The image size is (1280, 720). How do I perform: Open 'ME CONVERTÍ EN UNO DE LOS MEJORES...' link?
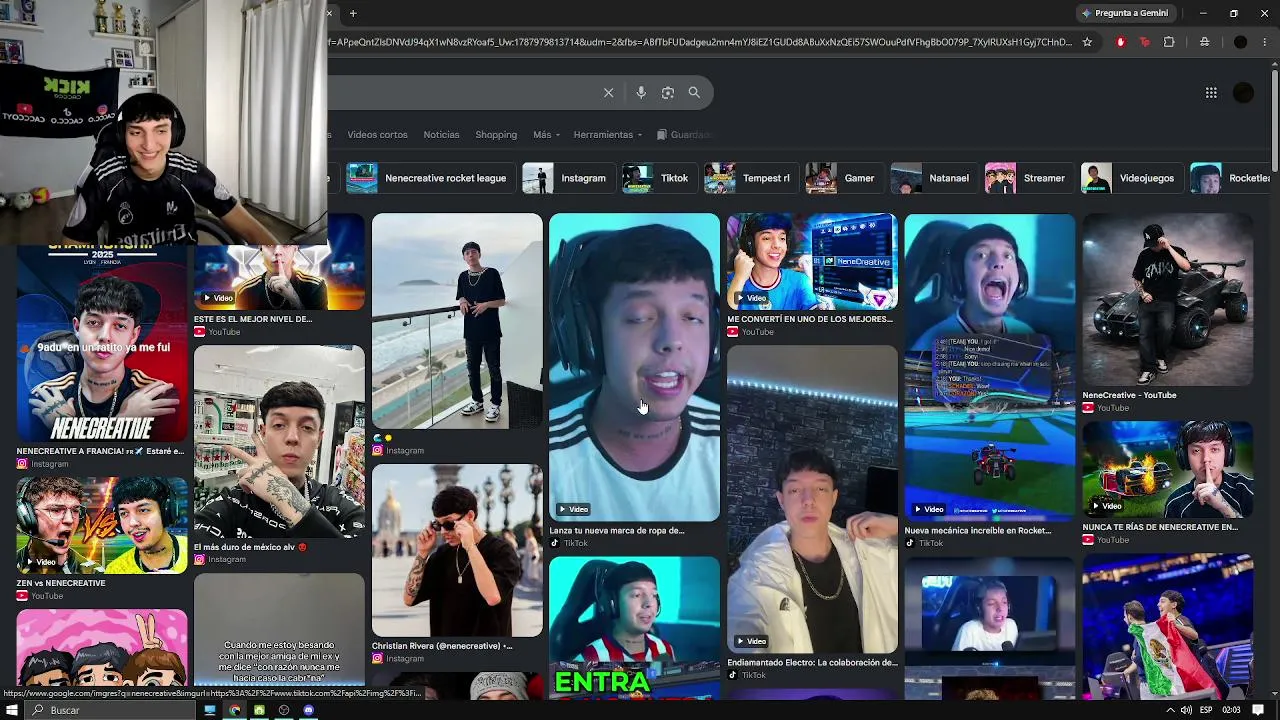click(x=810, y=319)
